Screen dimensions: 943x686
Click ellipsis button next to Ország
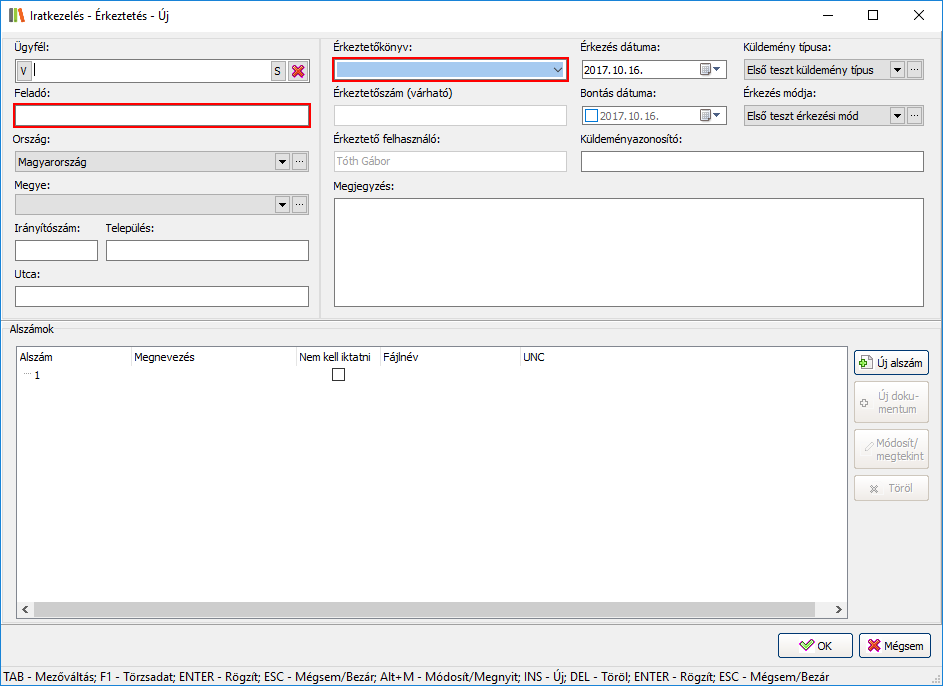(300, 161)
